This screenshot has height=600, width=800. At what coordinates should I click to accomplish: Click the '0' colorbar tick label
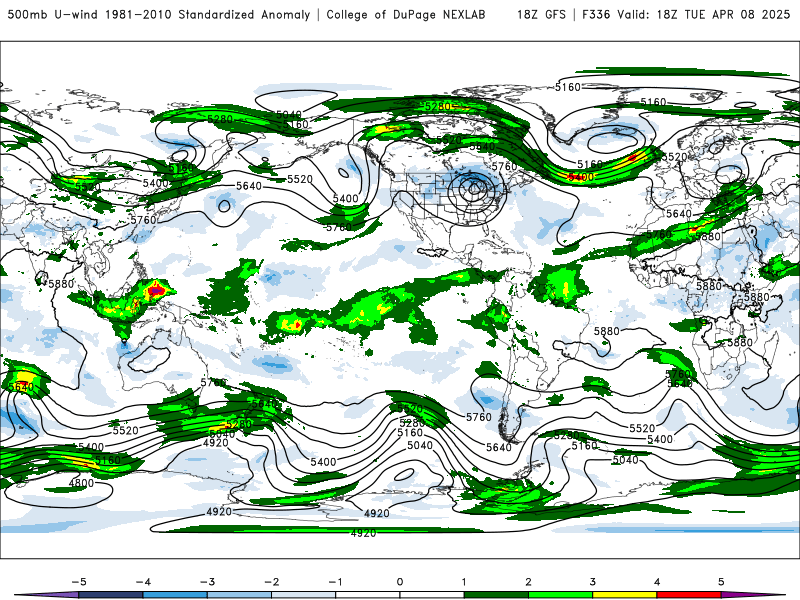point(400,582)
